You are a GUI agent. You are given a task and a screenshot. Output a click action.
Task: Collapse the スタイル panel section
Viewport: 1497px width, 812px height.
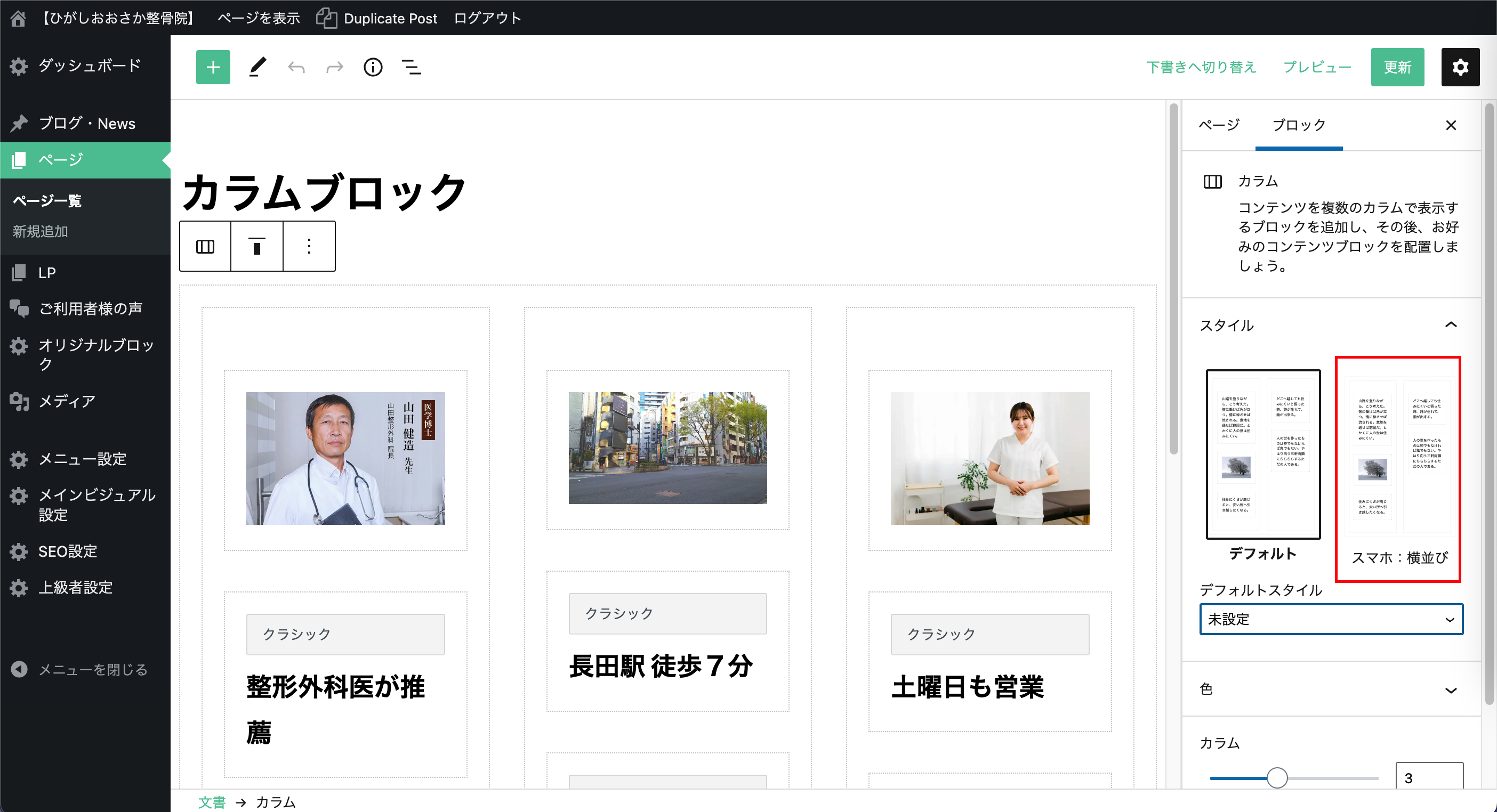(1451, 324)
